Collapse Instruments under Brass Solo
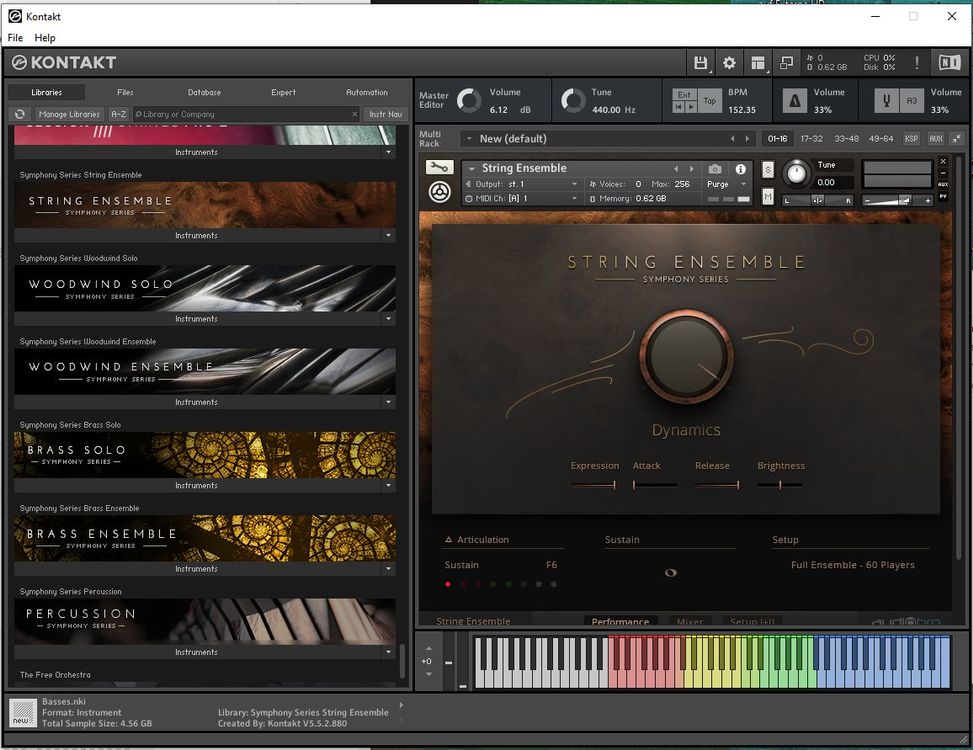This screenshot has width=973, height=750. click(388, 485)
